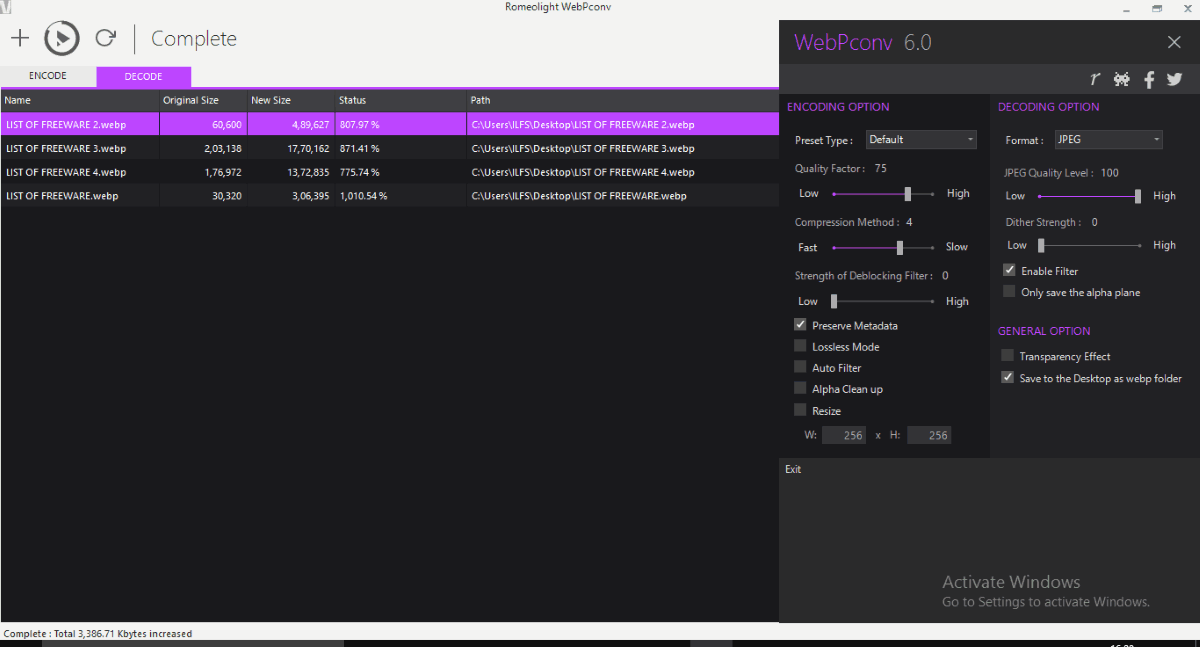1200x647 pixels.
Task: Open the Preset Type dropdown
Action: [921, 140]
